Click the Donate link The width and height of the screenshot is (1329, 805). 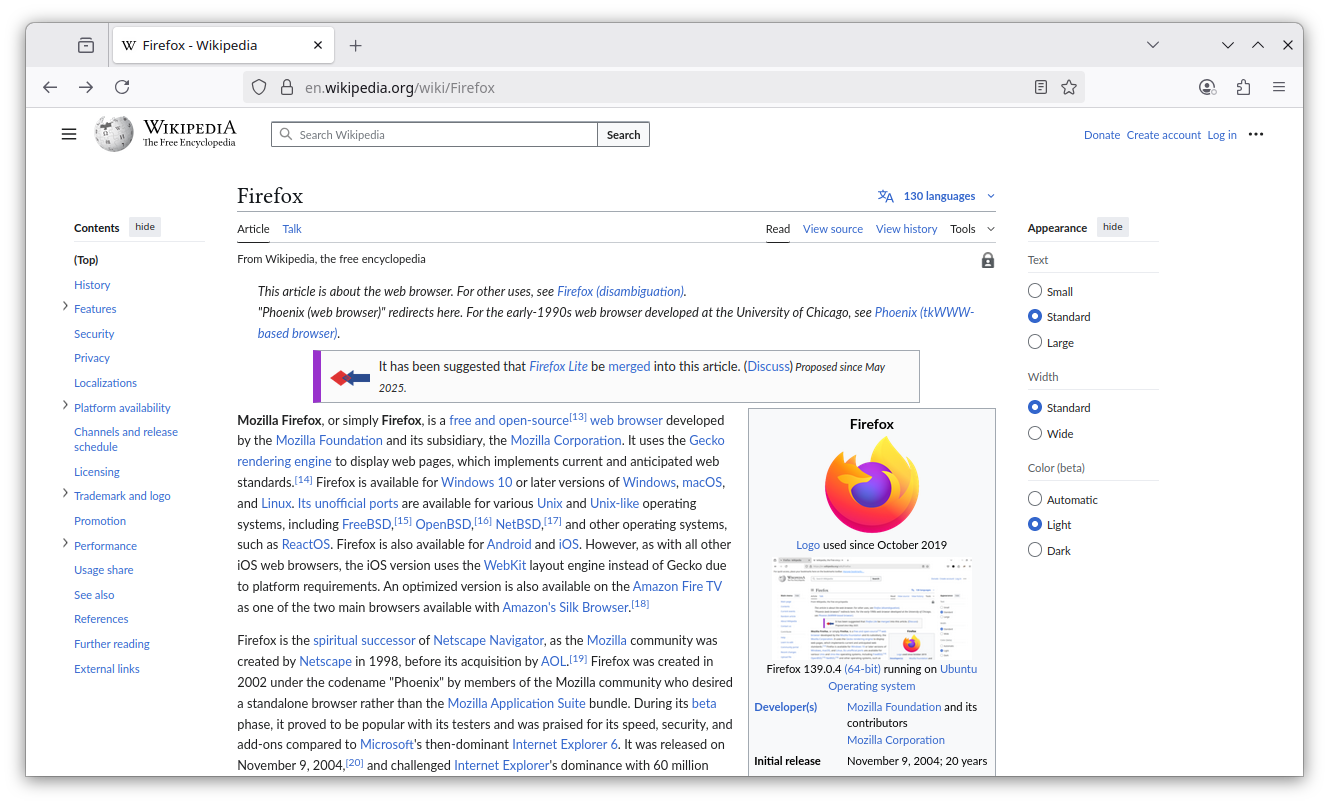[1102, 135]
